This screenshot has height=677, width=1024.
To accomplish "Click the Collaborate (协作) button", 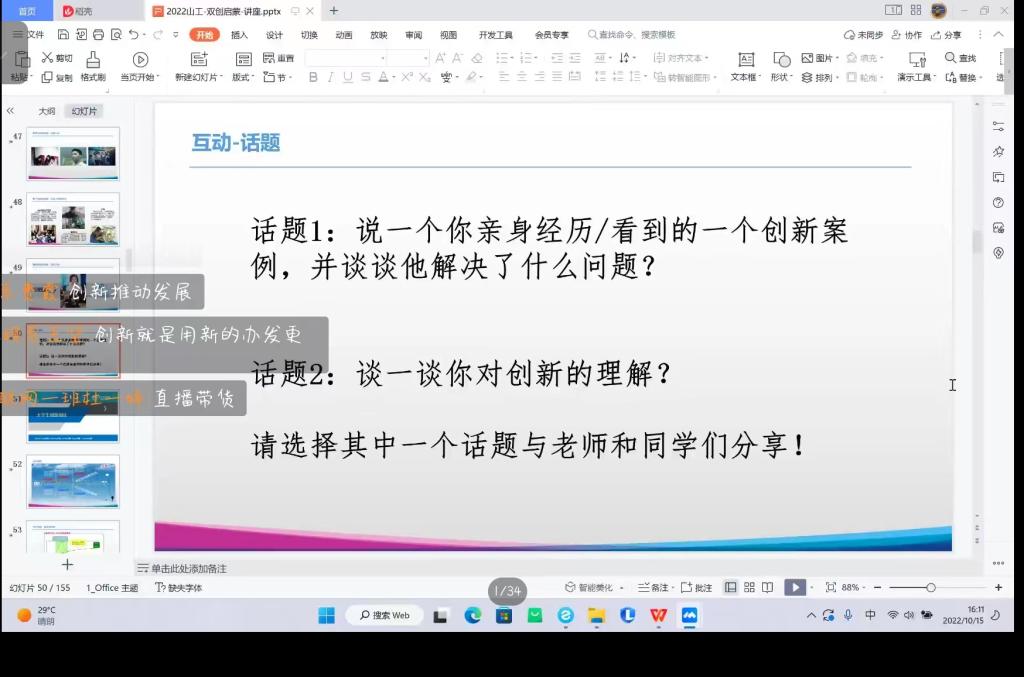I will tap(908, 35).
